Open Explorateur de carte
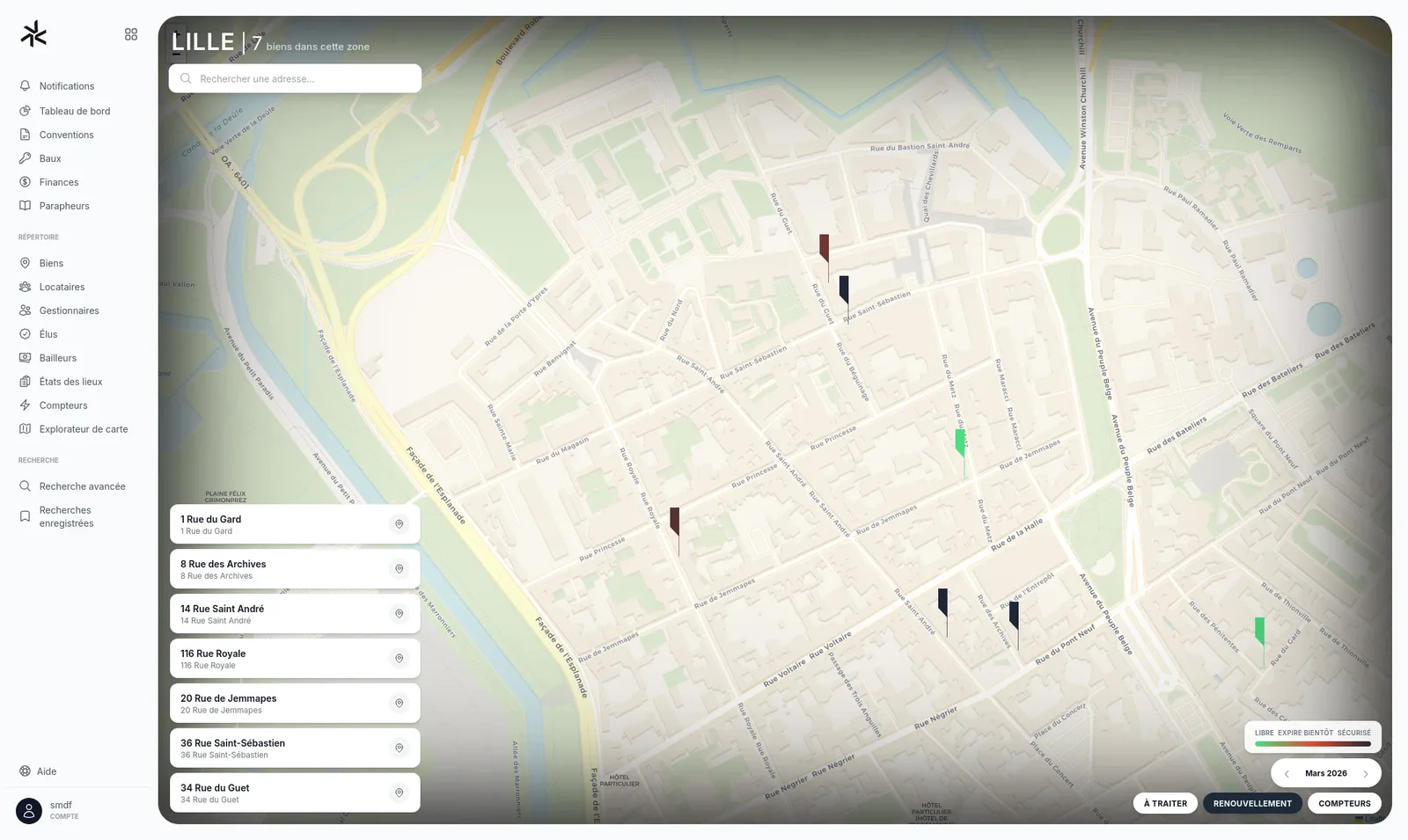The image size is (1408, 840). (84, 430)
